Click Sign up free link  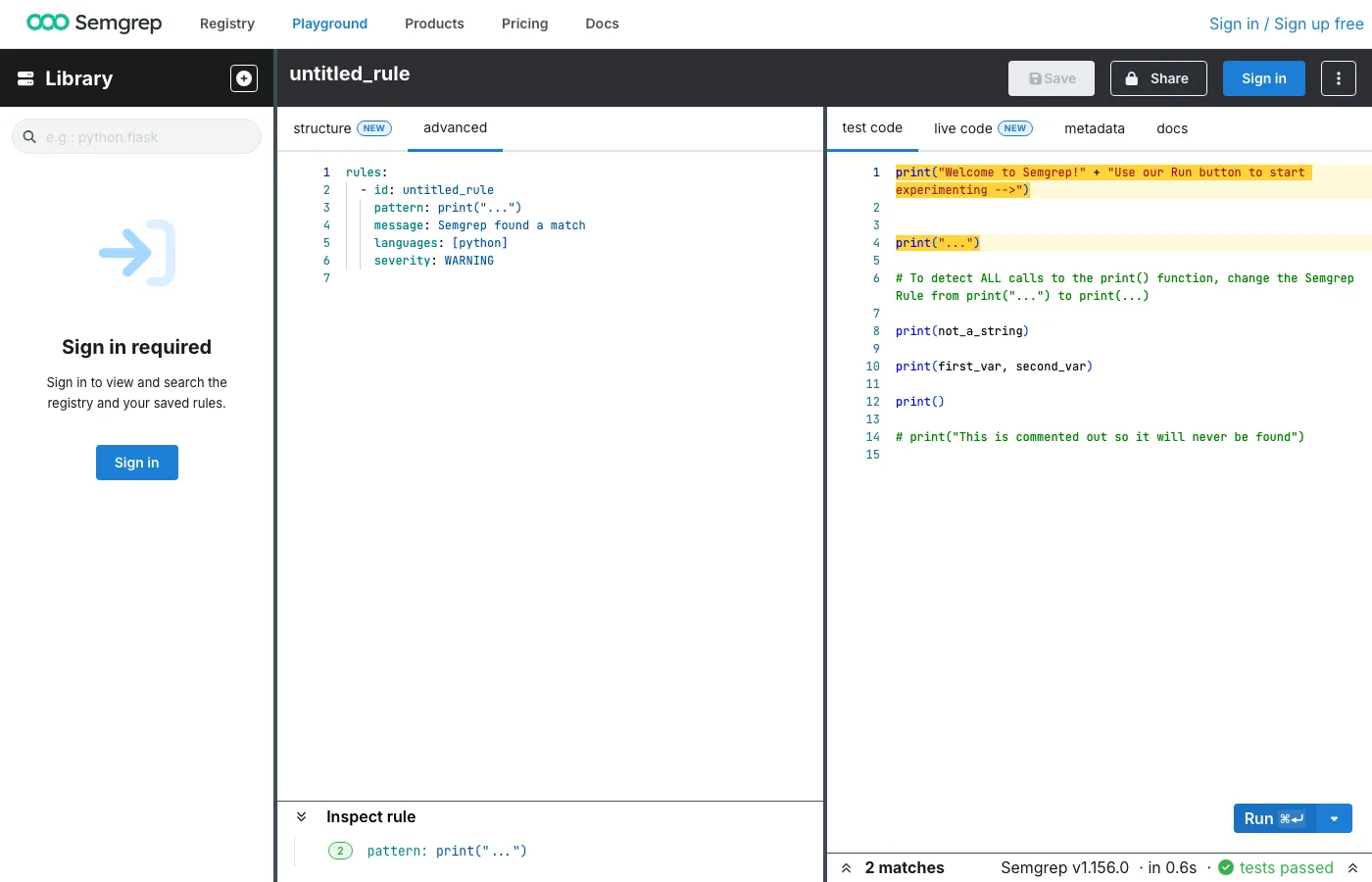(x=1319, y=23)
